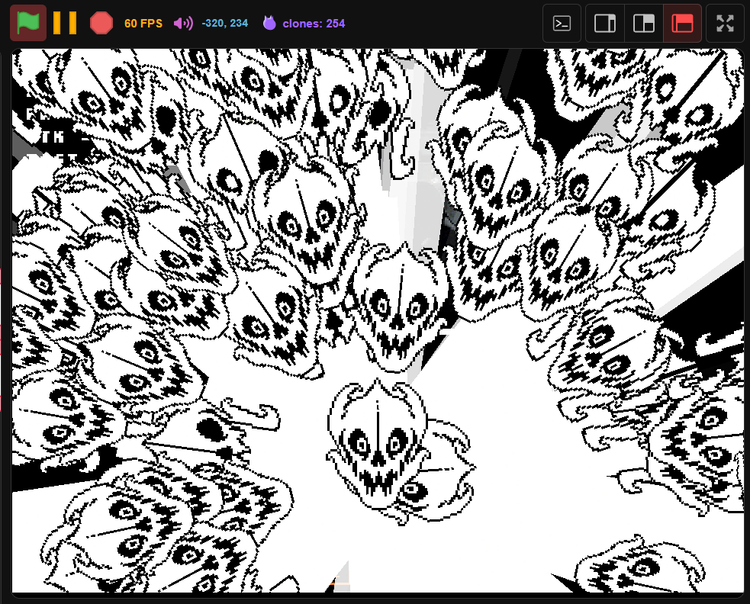Toggle the sound speaker icon
This screenshot has width=750, height=604.
pos(183,23)
